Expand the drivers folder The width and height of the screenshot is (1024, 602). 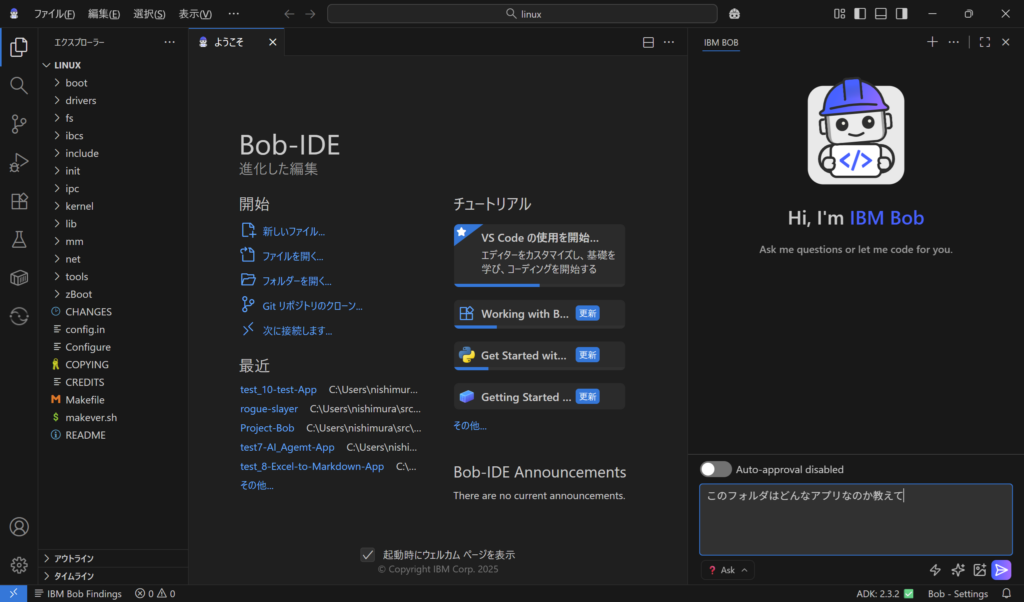click(80, 100)
